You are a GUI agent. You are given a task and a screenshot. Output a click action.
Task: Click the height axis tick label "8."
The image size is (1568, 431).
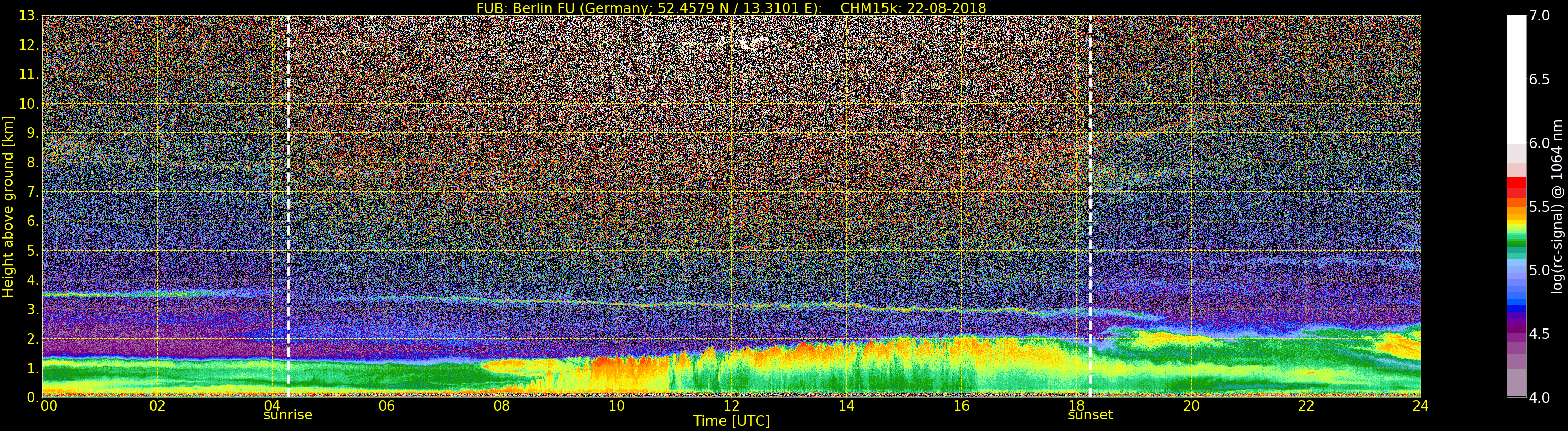click(32, 162)
